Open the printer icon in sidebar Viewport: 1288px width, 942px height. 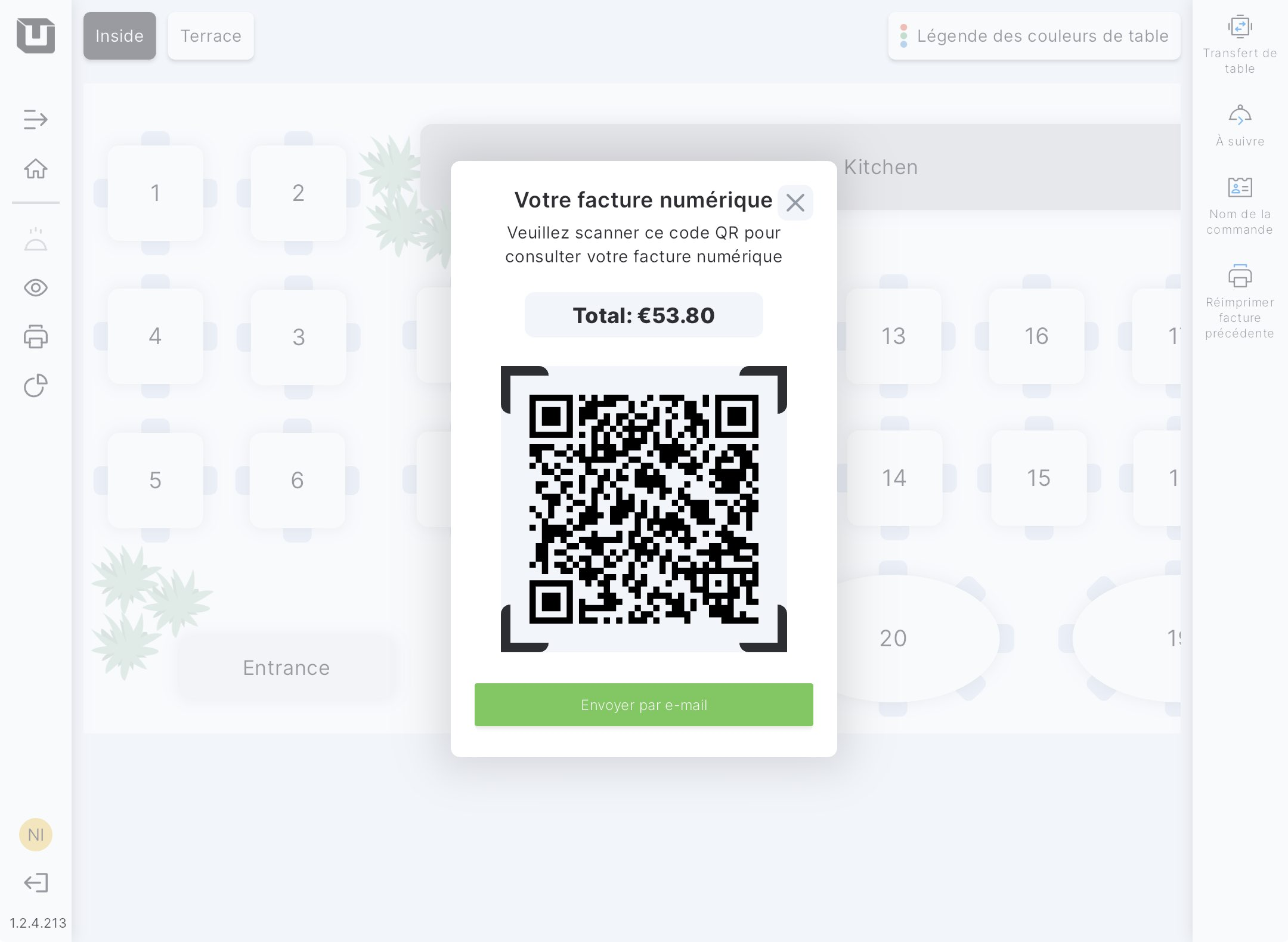coord(35,337)
